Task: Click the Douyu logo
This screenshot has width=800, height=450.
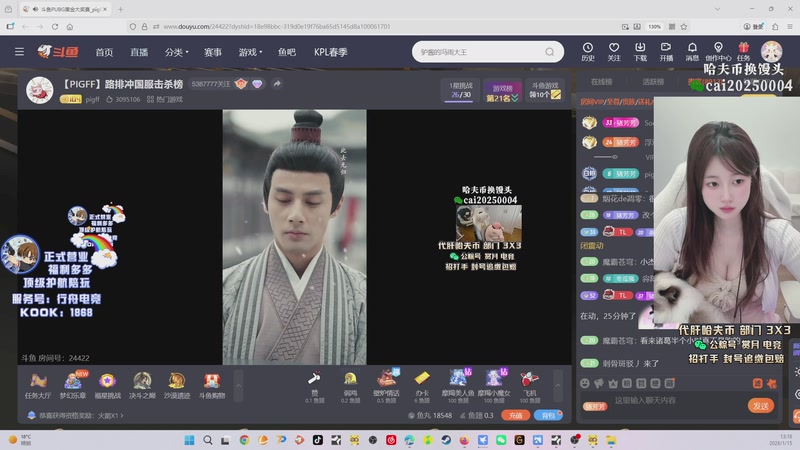Action: point(58,52)
